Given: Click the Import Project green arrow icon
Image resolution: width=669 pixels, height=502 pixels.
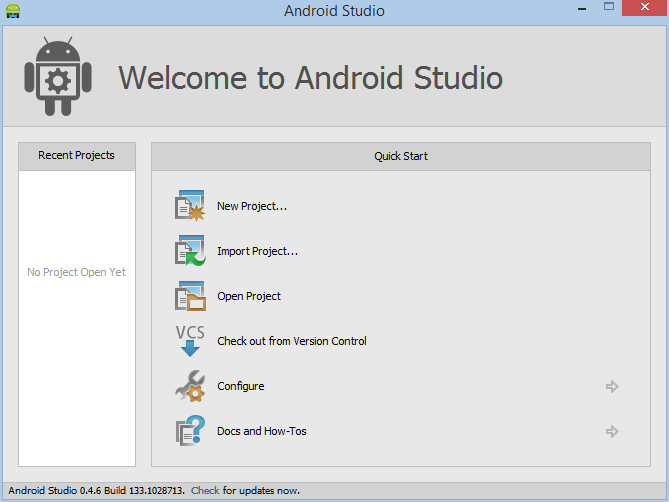Looking at the screenshot, I should click(190, 251).
